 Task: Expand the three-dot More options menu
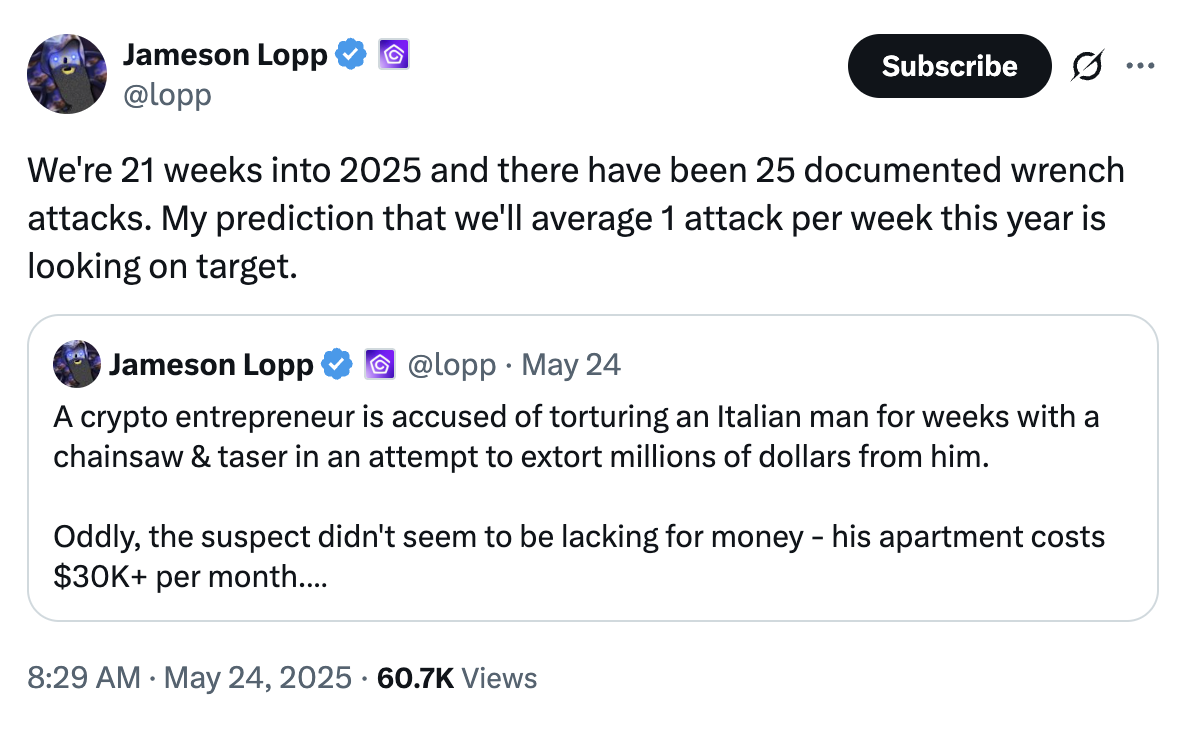click(x=1139, y=66)
